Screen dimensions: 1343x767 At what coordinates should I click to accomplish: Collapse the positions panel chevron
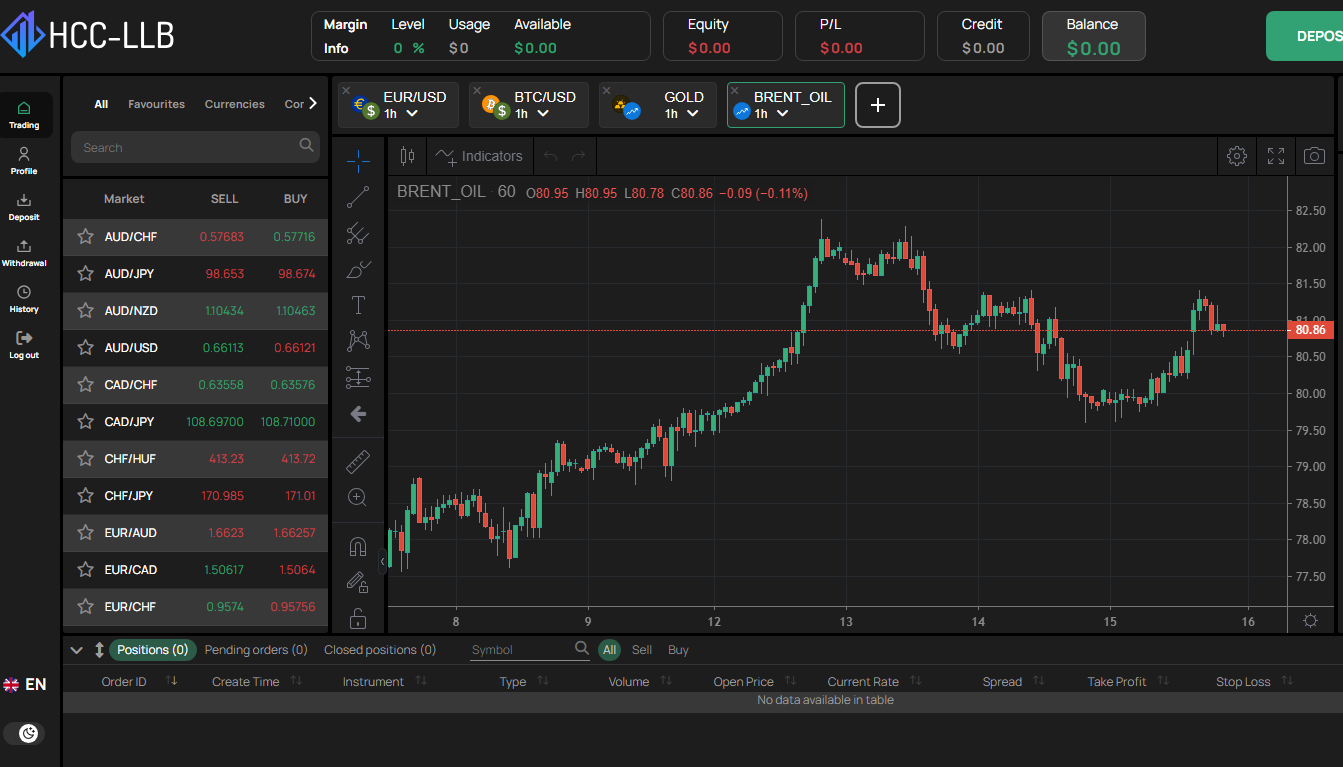pos(77,650)
